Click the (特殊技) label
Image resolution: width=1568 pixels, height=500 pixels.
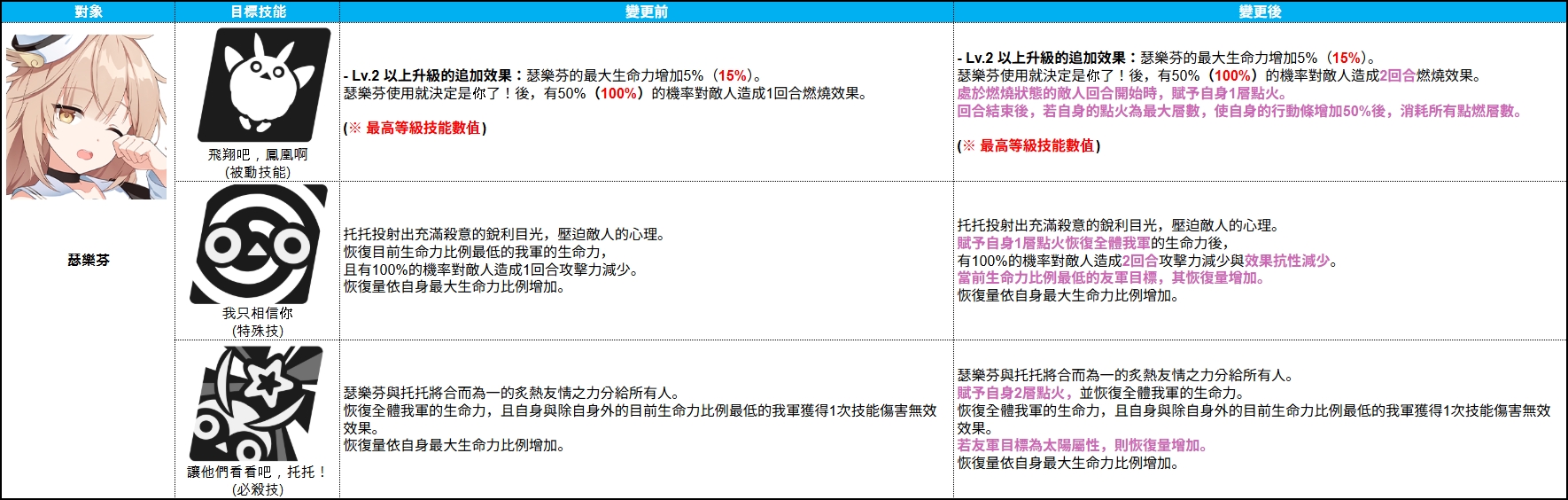pos(258,331)
